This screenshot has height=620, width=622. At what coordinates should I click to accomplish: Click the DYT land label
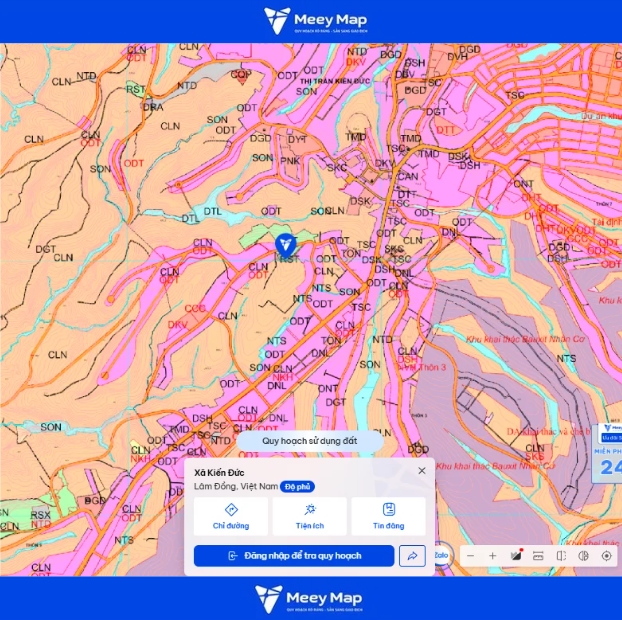pos(298,140)
